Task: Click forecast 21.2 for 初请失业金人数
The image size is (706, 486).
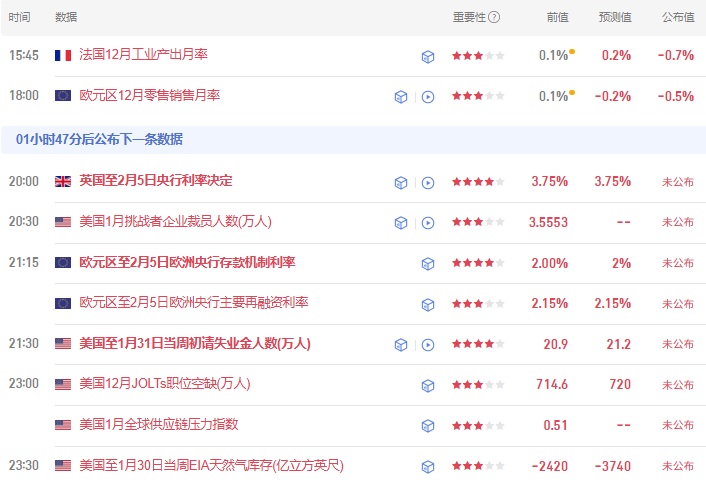Action: pyautogui.click(x=619, y=345)
